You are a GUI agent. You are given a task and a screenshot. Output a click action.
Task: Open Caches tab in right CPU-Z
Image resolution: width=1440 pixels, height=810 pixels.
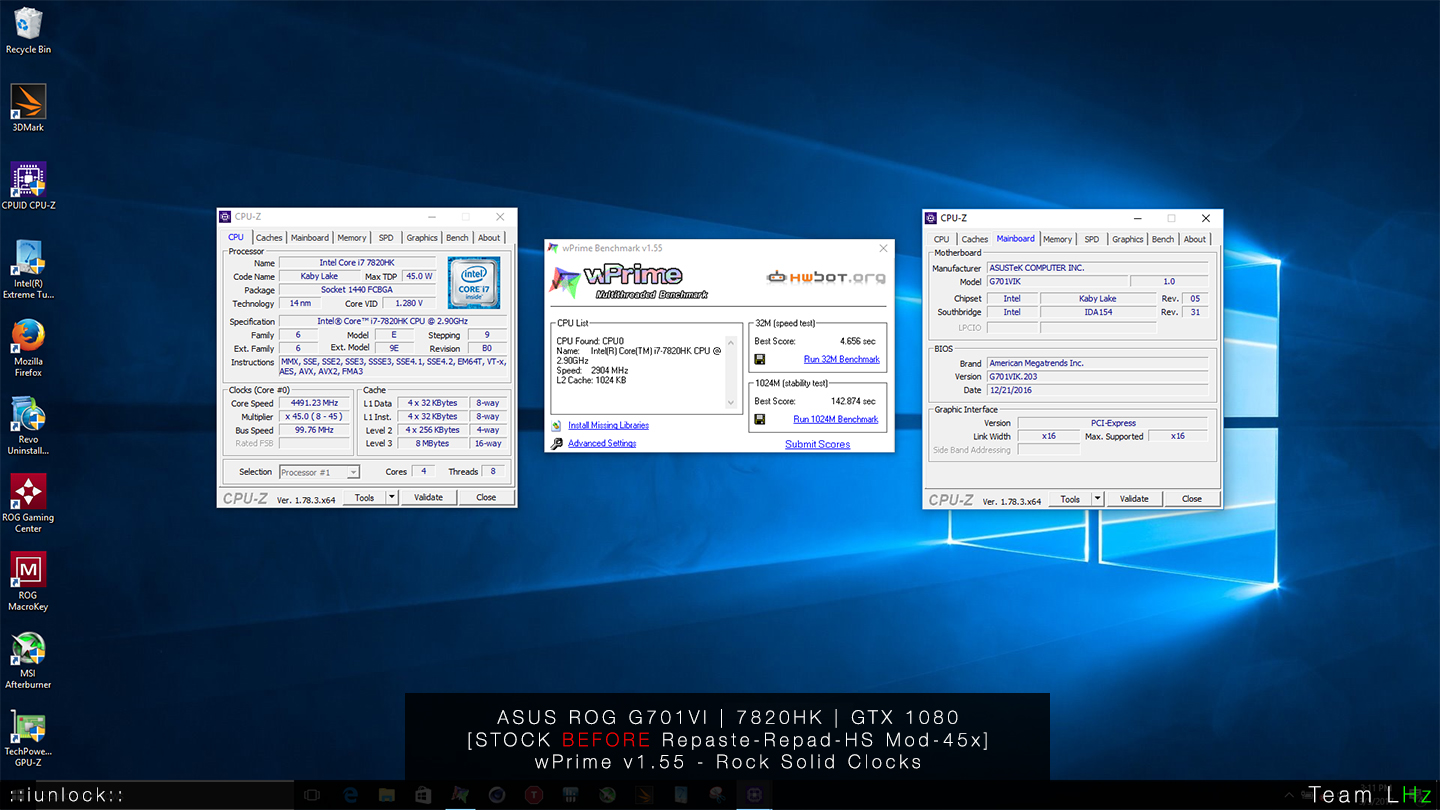coord(975,239)
